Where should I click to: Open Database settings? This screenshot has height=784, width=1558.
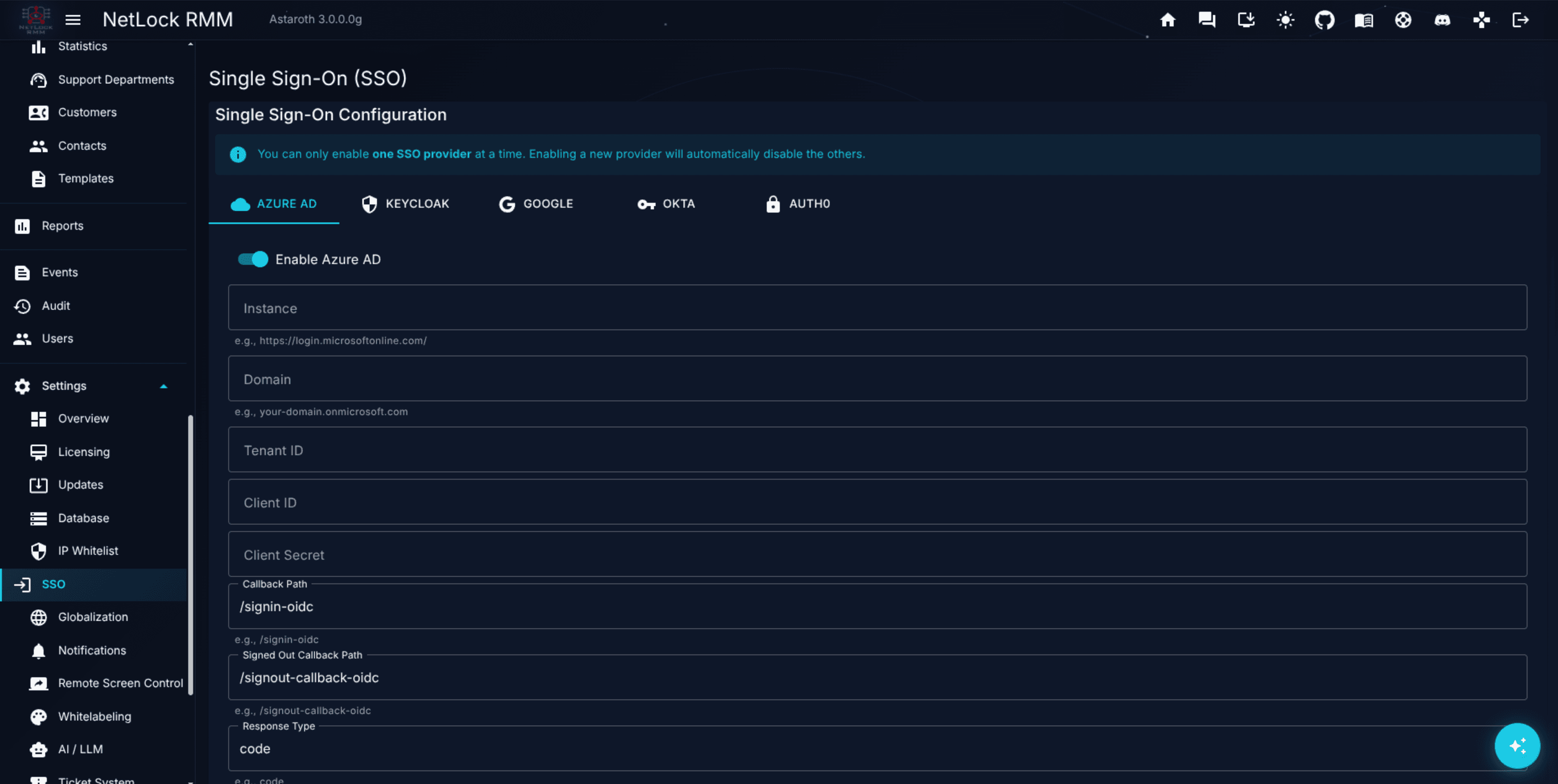[83, 518]
